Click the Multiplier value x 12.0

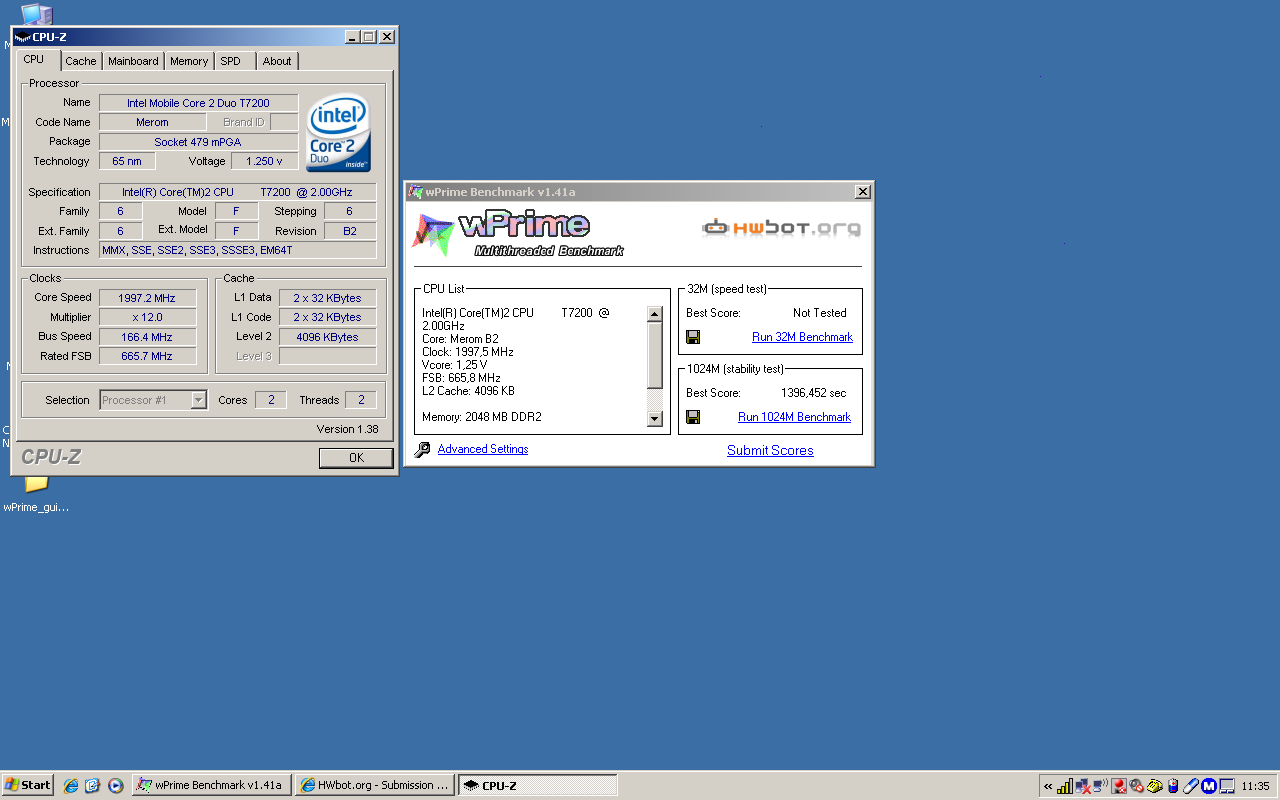(x=147, y=317)
